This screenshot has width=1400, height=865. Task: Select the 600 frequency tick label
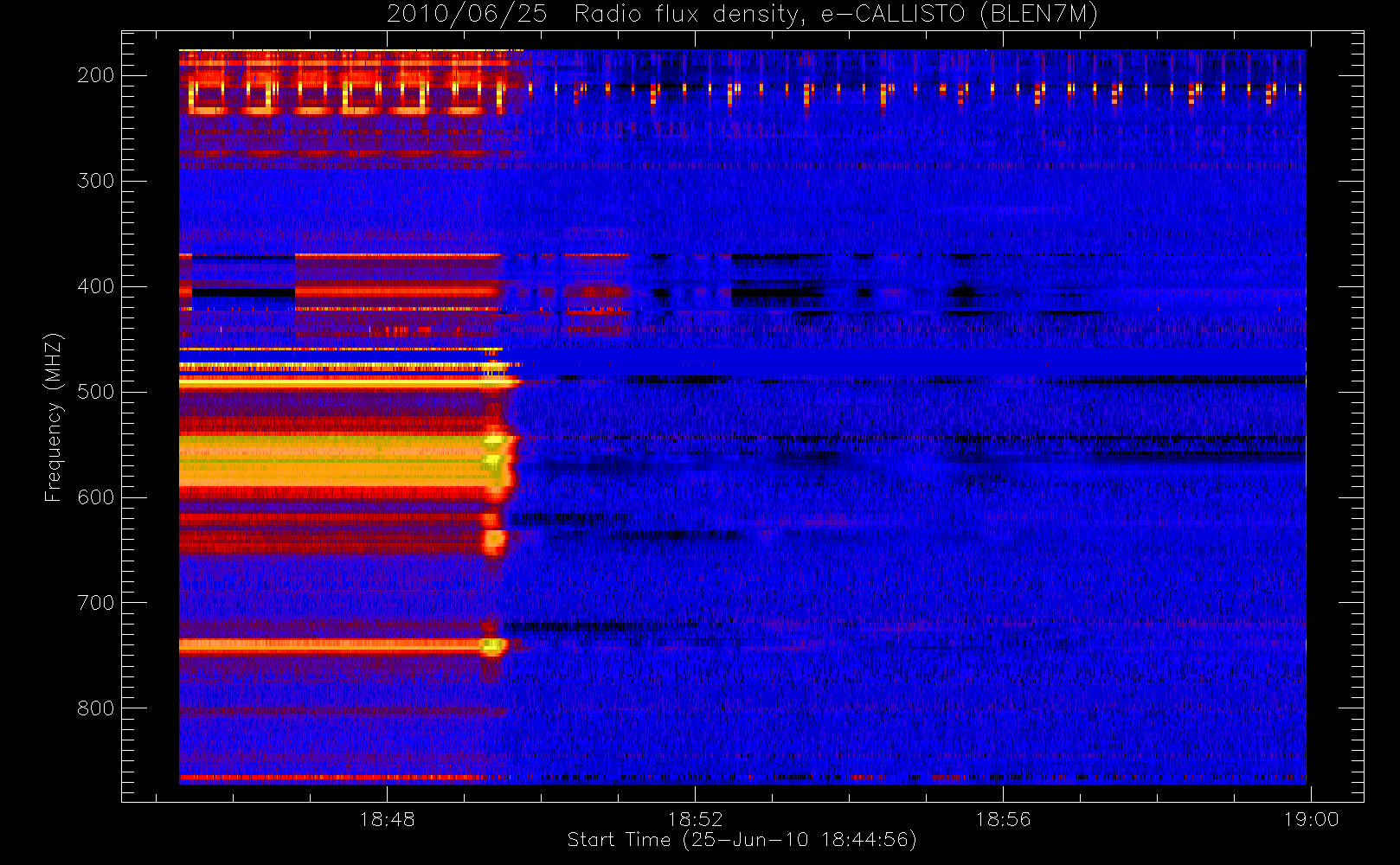pyautogui.click(x=95, y=497)
